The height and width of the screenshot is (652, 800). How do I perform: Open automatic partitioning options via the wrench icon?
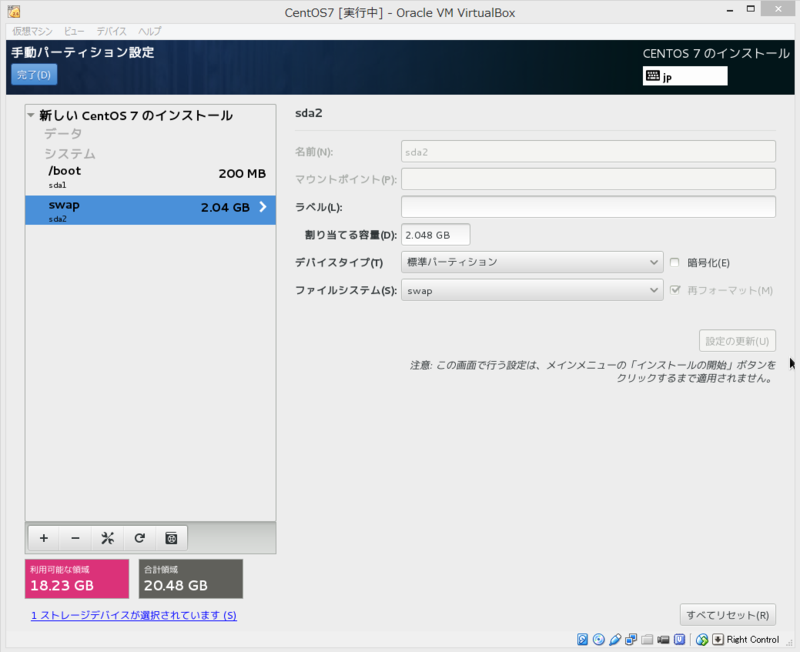[x=107, y=538]
